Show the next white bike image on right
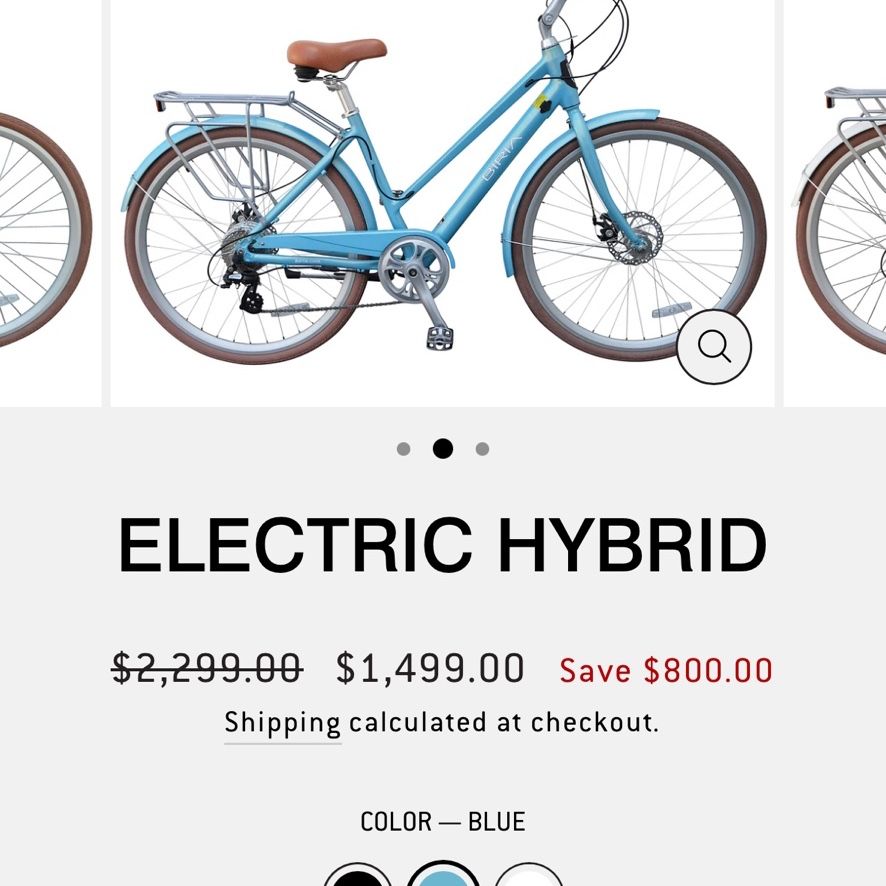Viewport: 886px width, 886px height. tap(835, 202)
